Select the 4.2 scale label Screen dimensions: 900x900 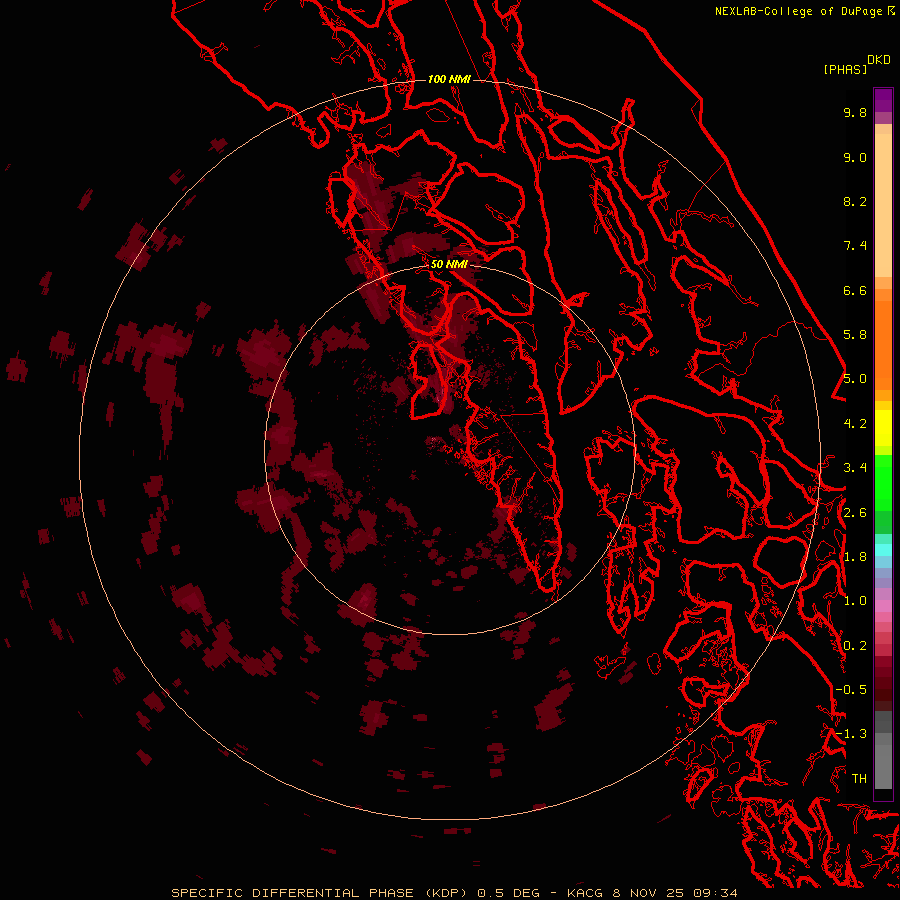click(x=855, y=424)
